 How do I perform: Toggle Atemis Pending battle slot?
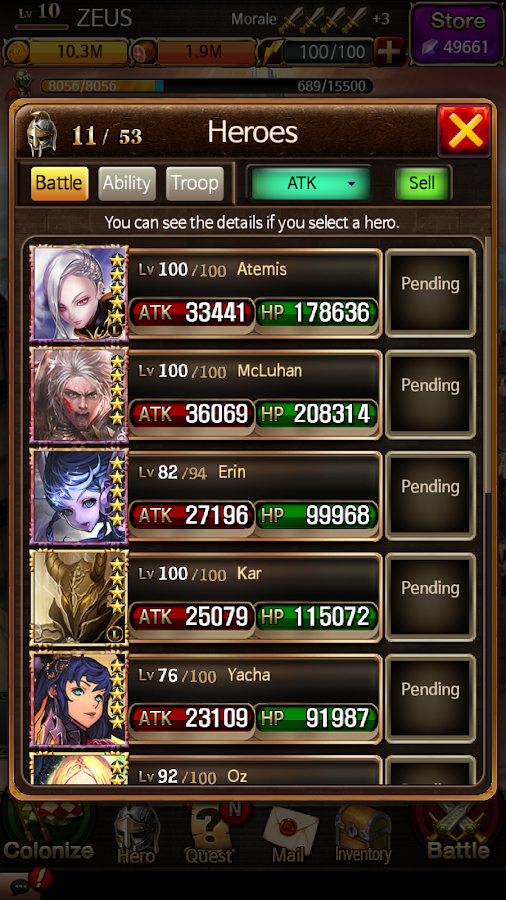(430, 293)
